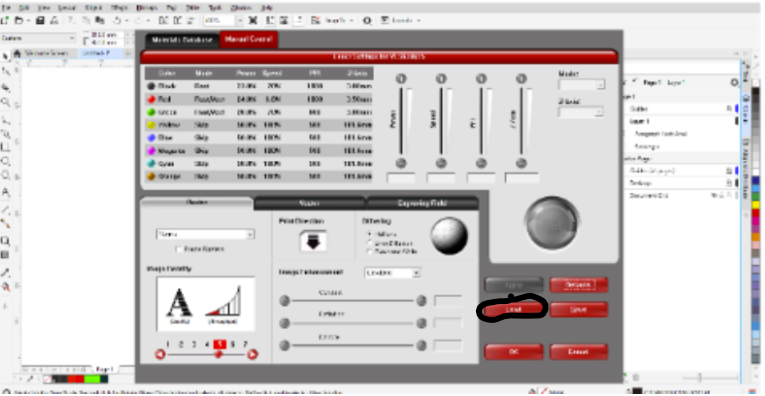This screenshot has width=765, height=396.
Task: Select the Red row in color table
Action: pyautogui.click(x=259, y=99)
